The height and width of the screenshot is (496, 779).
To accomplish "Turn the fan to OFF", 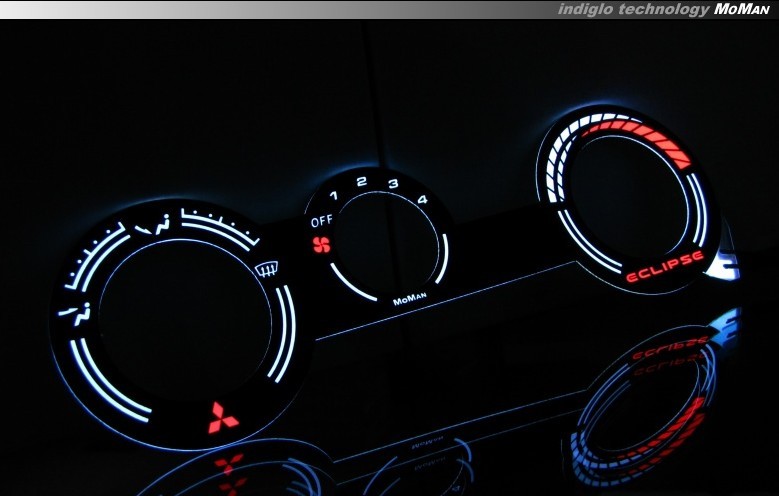I will (321, 221).
